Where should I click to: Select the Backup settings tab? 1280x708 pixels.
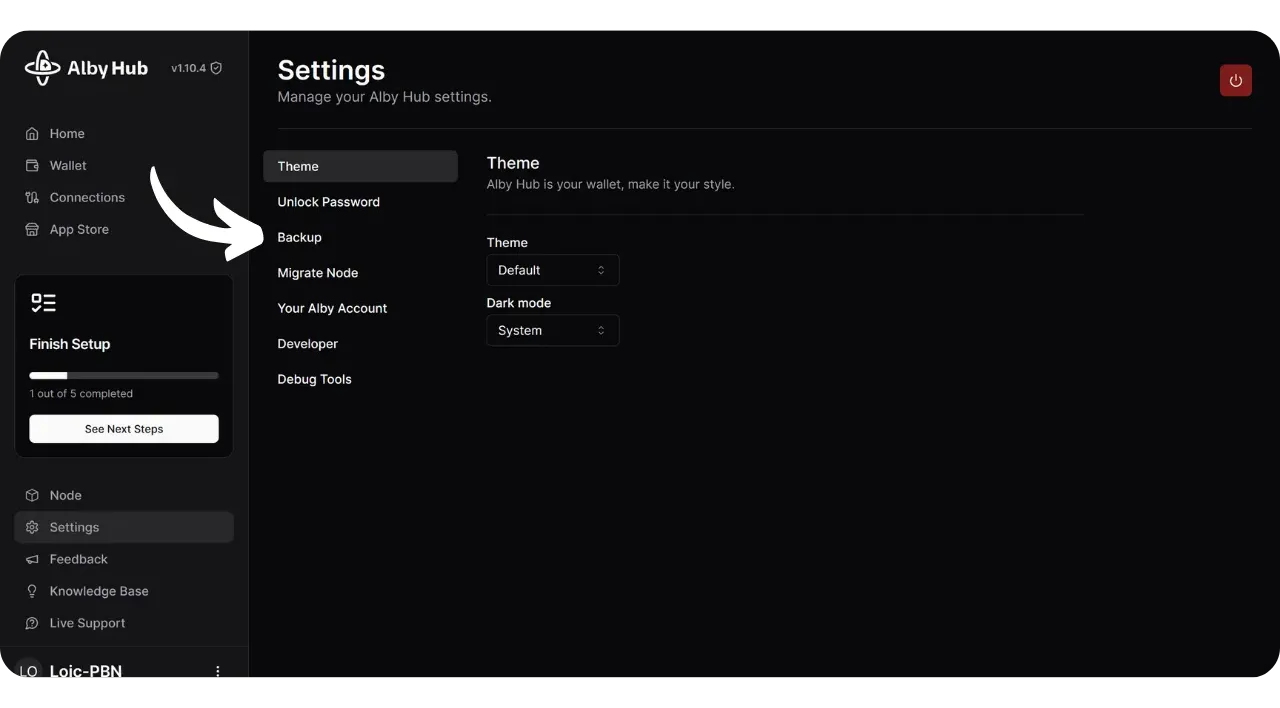click(300, 238)
